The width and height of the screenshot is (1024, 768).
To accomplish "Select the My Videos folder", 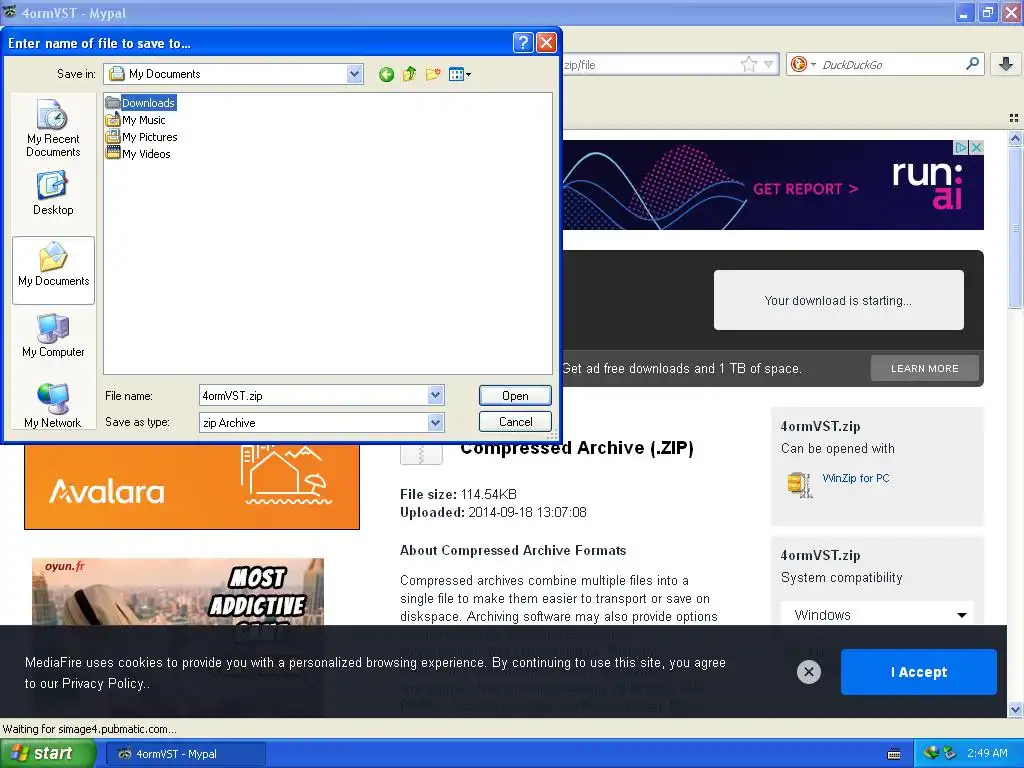I will [x=138, y=154].
